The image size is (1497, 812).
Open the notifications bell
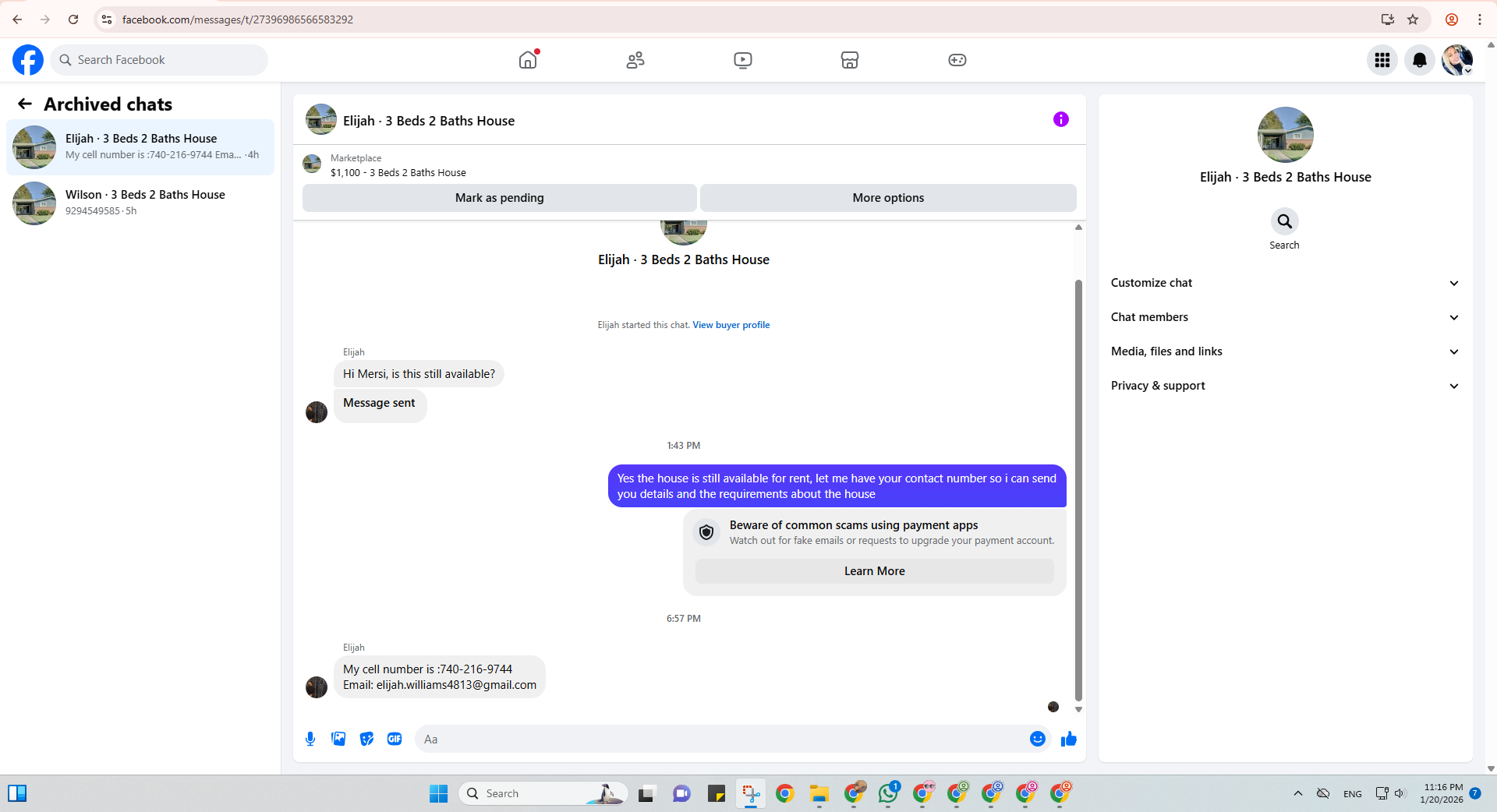(1420, 60)
